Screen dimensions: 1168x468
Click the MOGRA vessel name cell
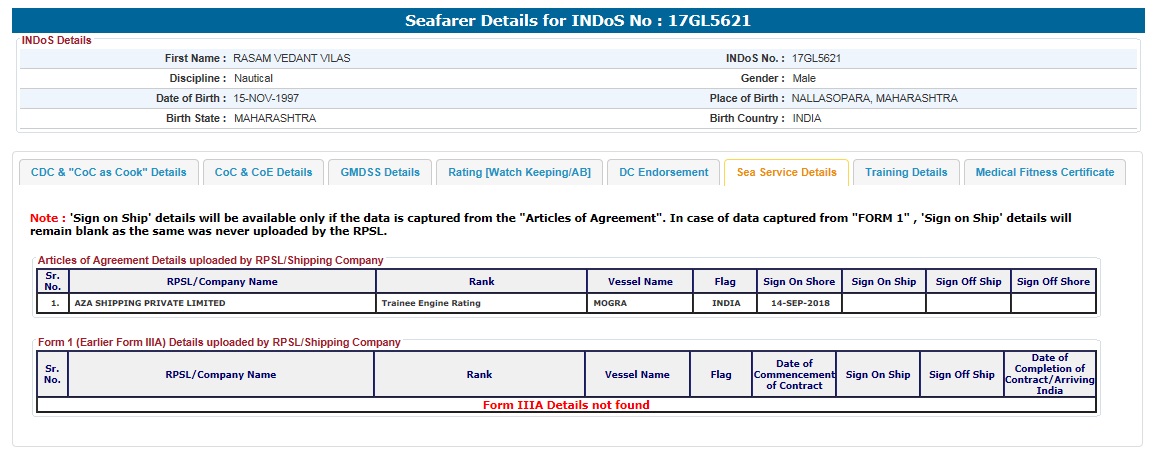click(609, 303)
